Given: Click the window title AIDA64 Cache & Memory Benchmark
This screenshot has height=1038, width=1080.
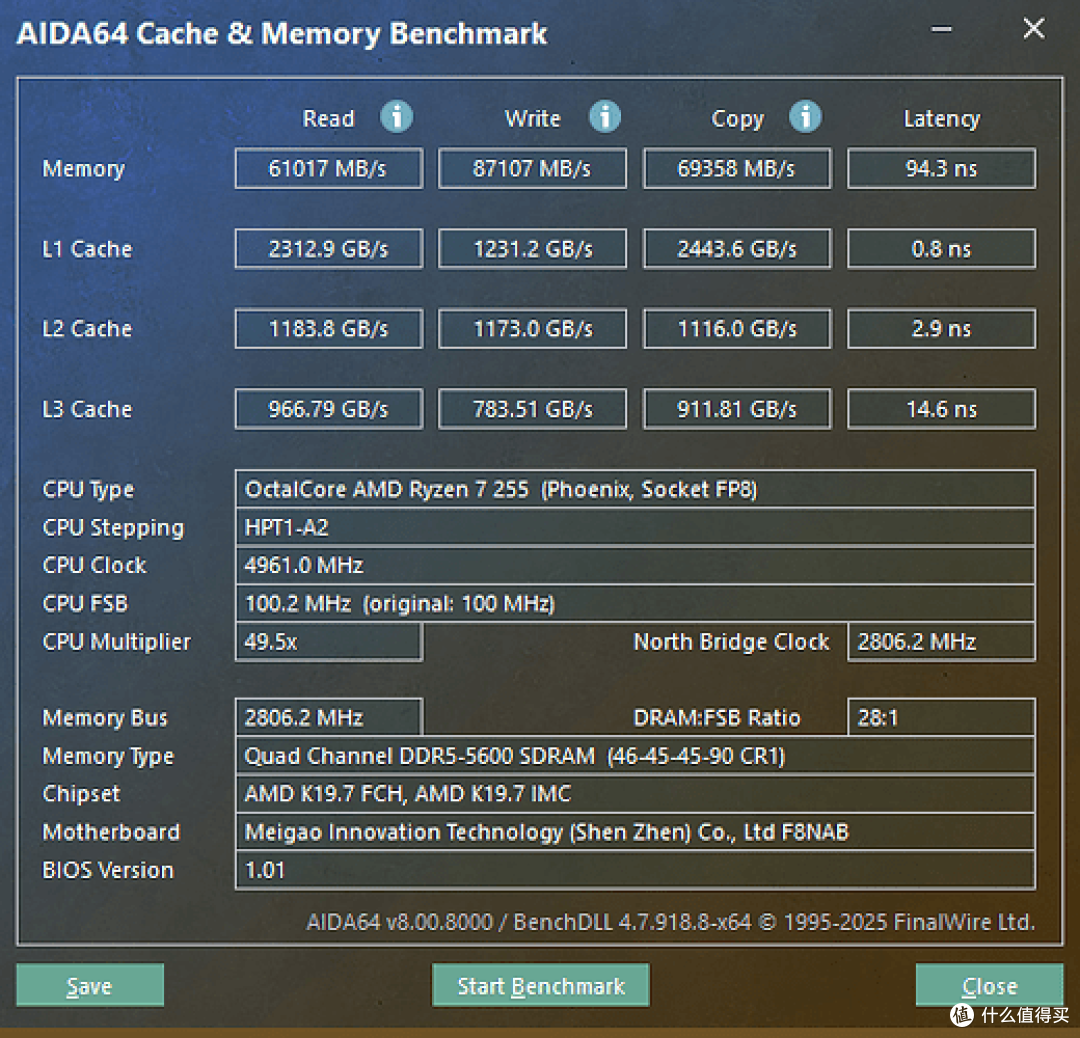Looking at the screenshot, I should 282,34.
